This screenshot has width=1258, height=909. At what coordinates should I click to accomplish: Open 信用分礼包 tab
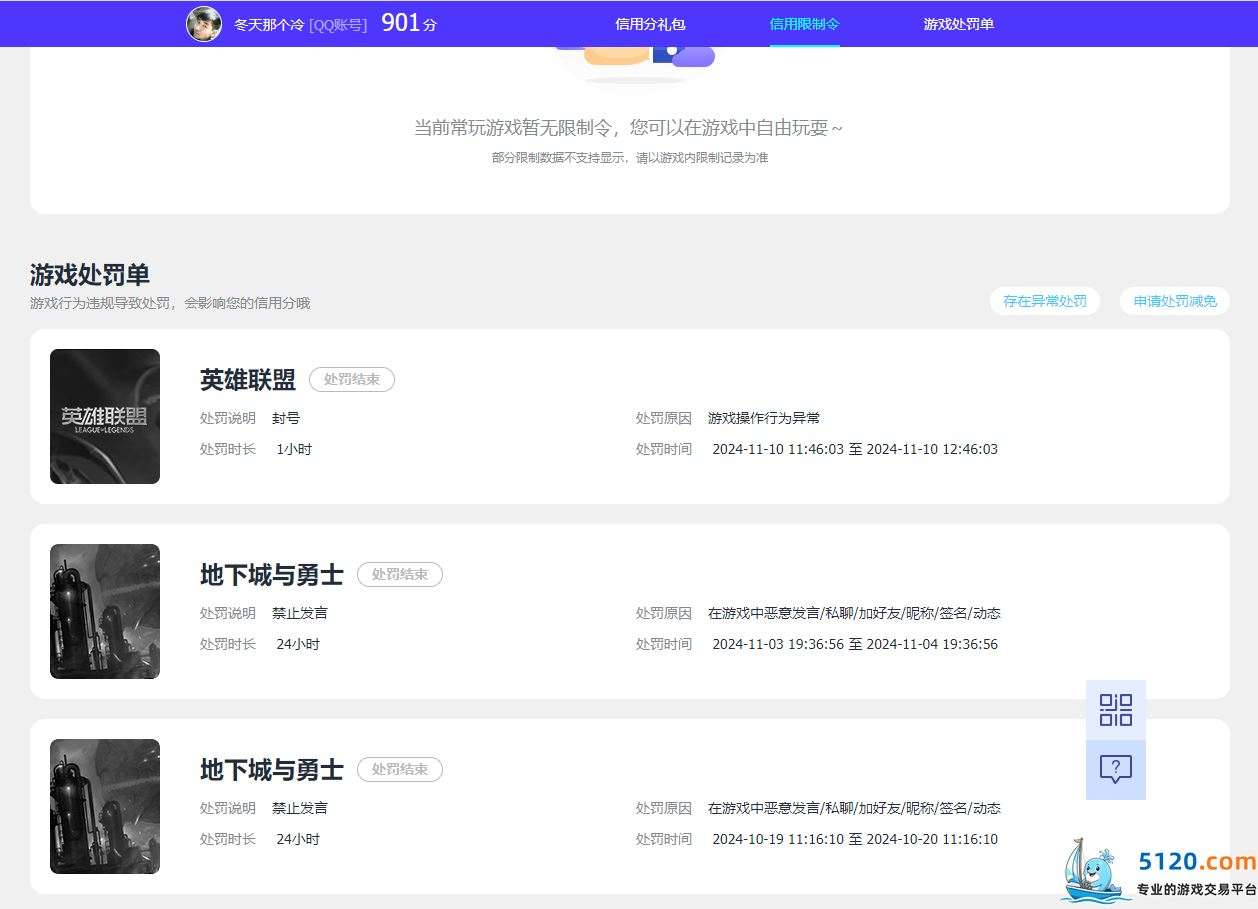click(x=650, y=24)
